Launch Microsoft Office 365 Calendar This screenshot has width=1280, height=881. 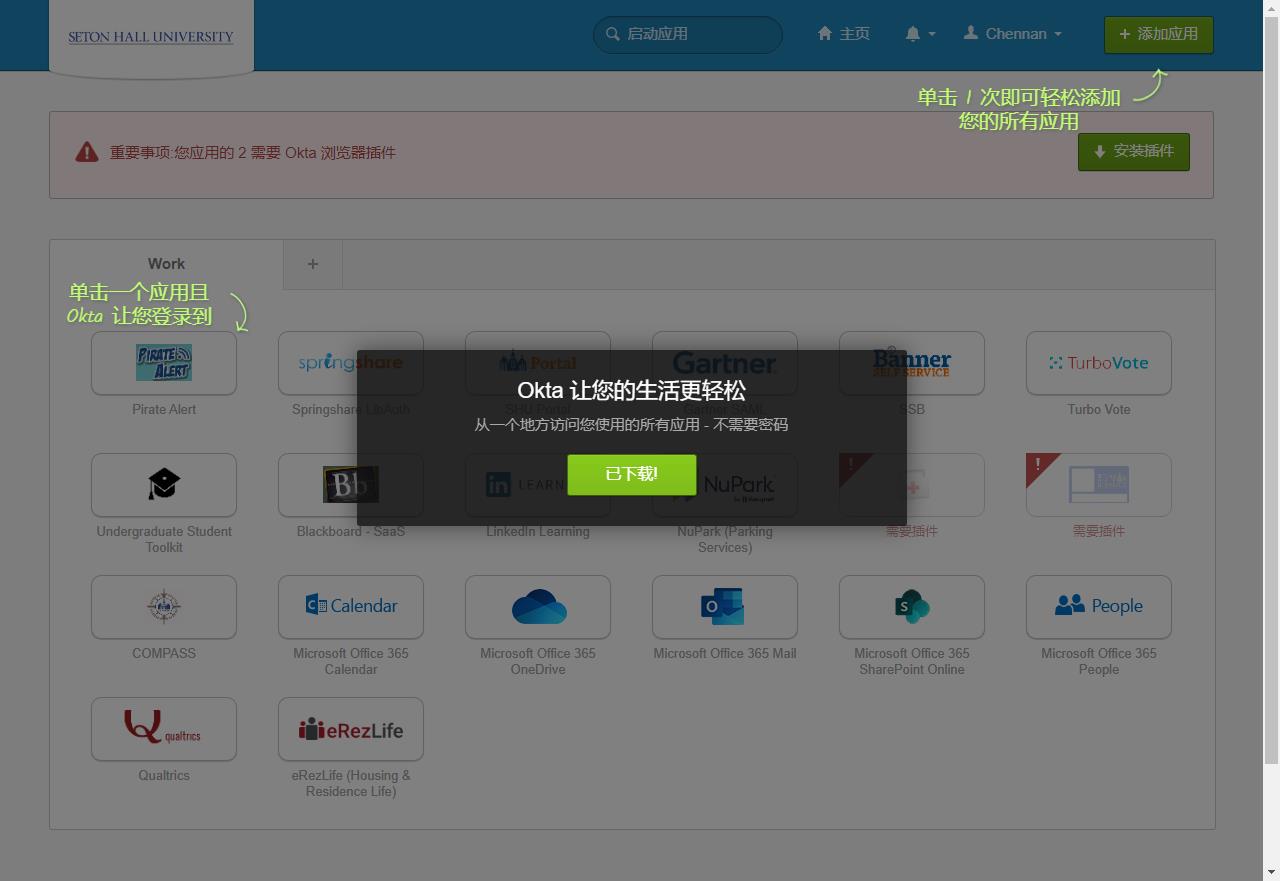click(x=351, y=607)
